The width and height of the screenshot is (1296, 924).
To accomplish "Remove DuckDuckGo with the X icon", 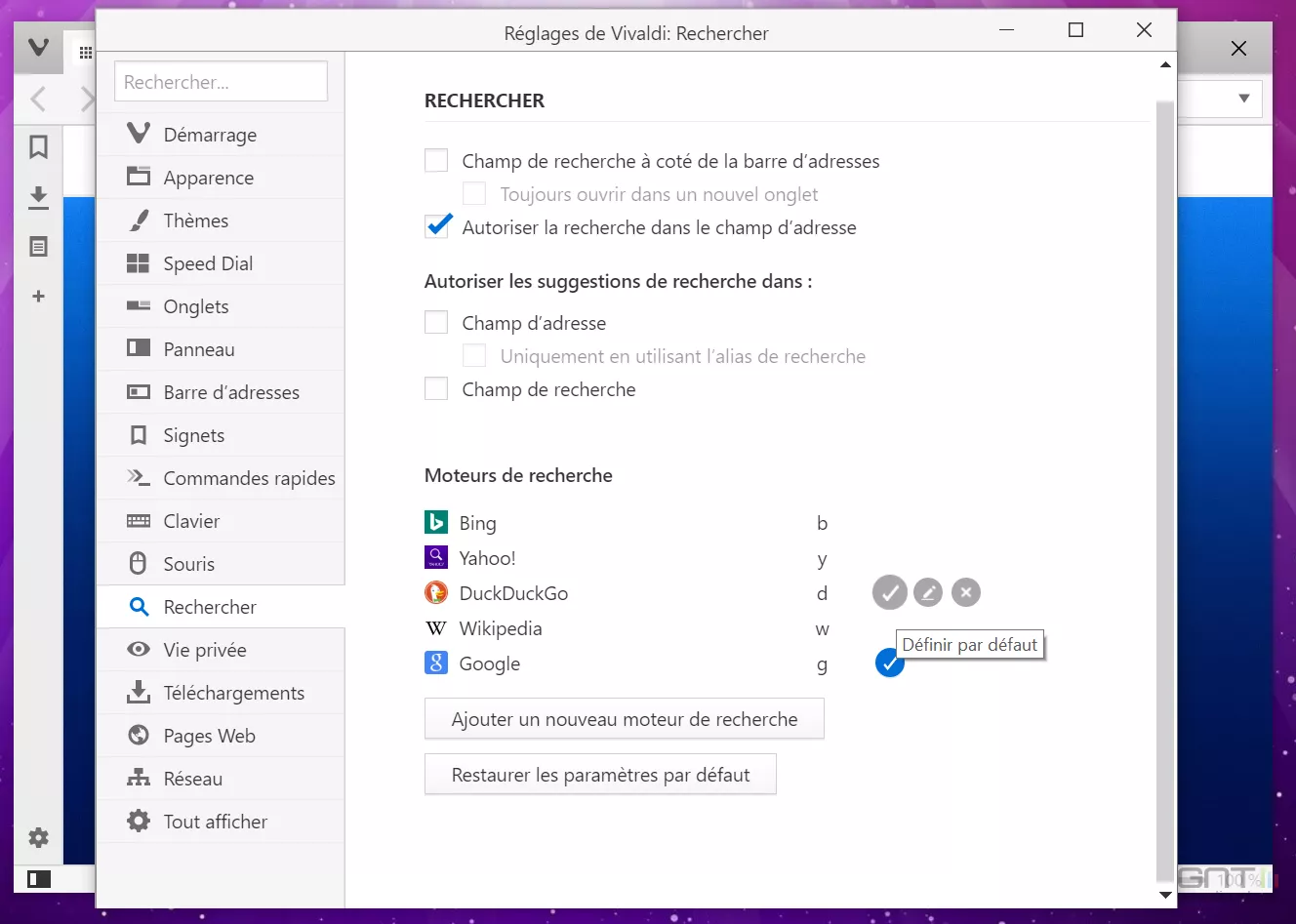I will point(966,592).
